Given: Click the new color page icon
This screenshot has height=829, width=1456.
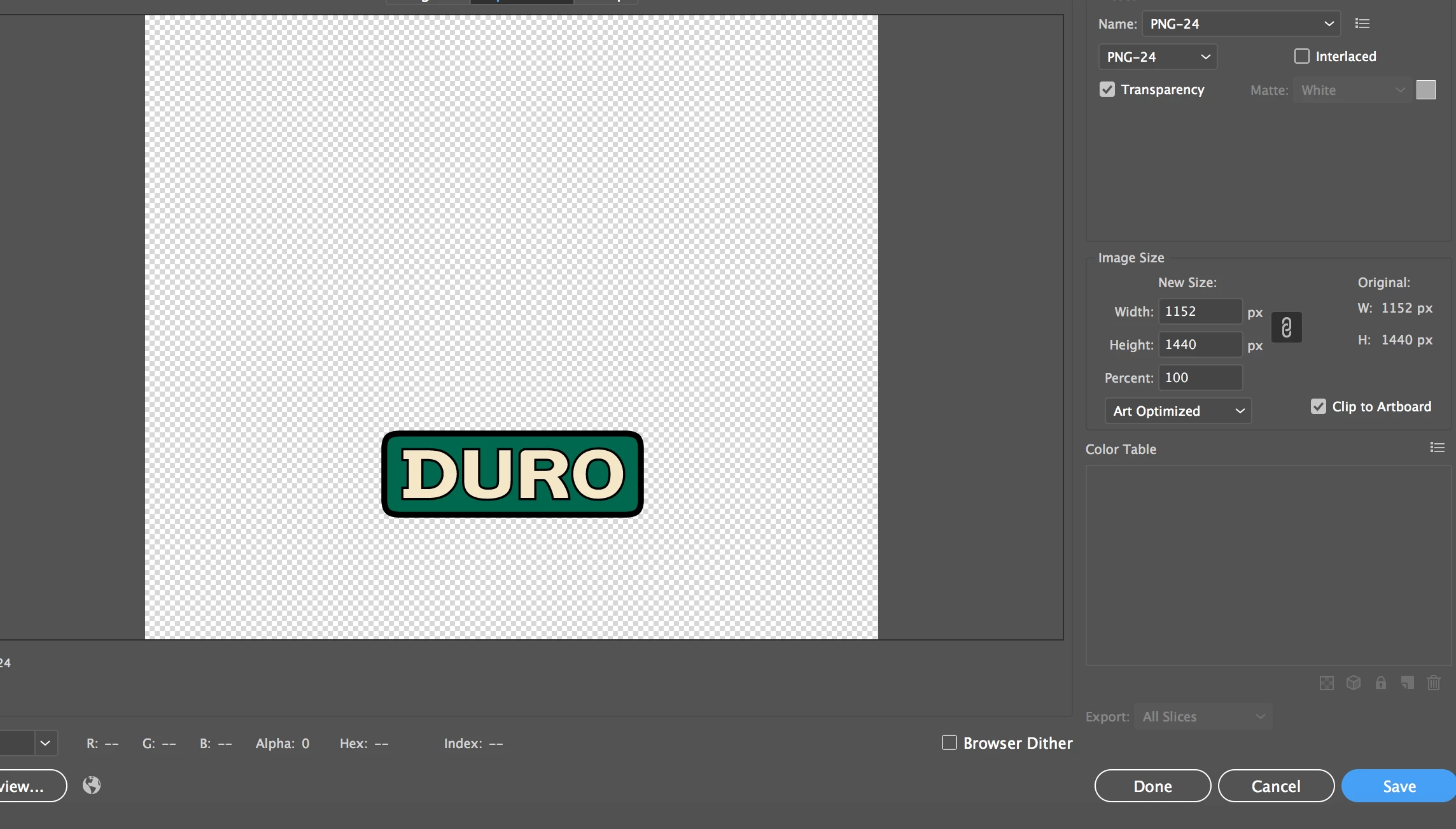Looking at the screenshot, I should pos(1407,683).
